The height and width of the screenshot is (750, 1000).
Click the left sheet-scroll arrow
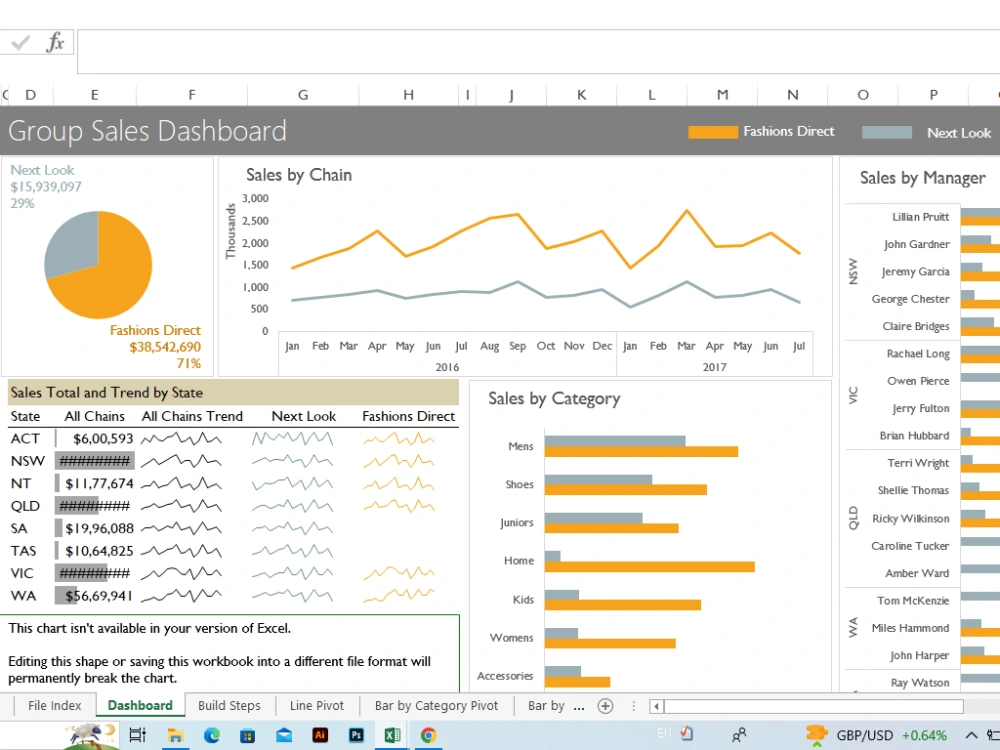656,706
